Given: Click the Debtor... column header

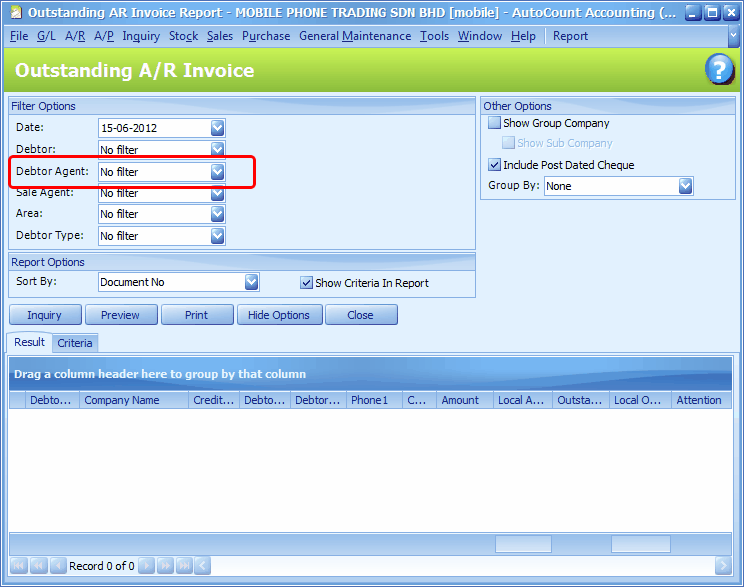Looking at the screenshot, I should coord(318,400).
